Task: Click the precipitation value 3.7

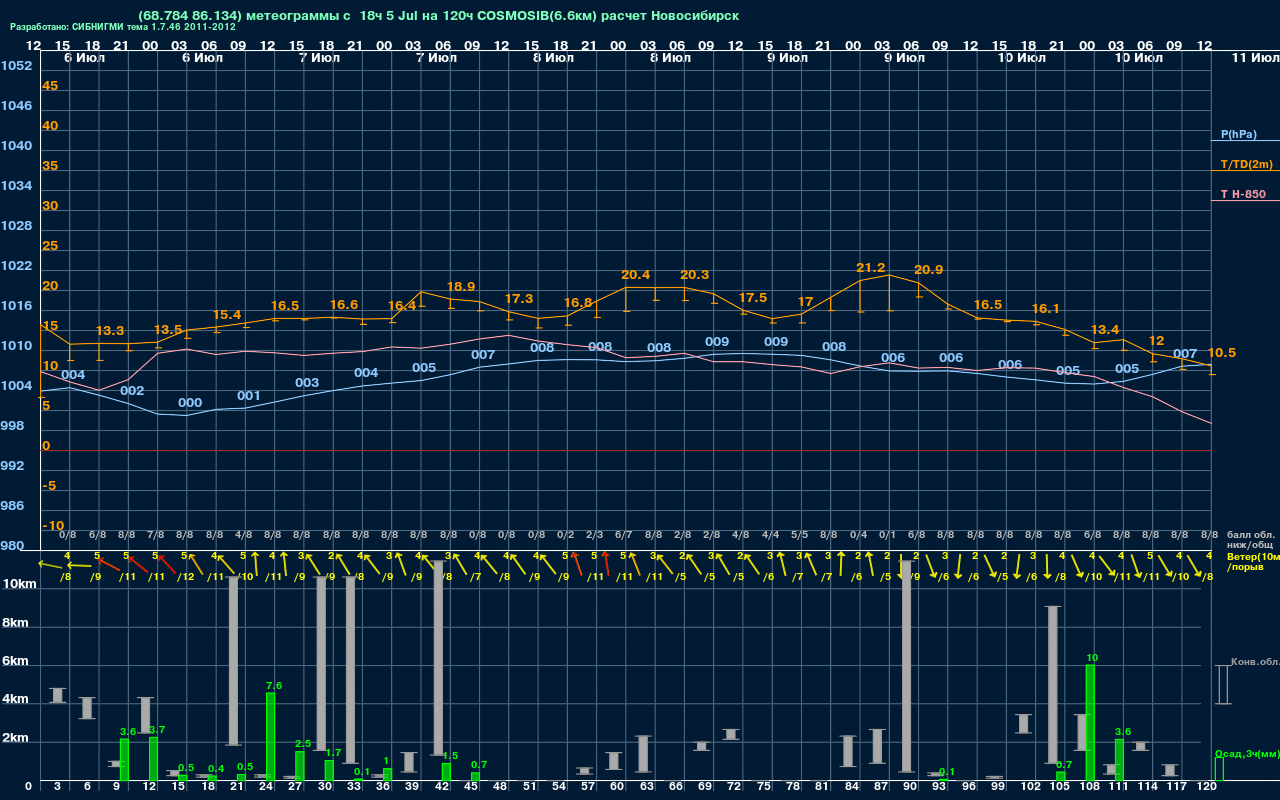Action: tap(156, 730)
